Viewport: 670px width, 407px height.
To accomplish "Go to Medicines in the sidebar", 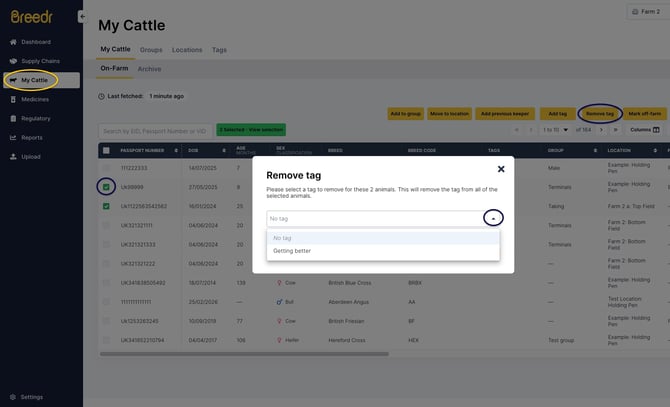I will point(35,99).
